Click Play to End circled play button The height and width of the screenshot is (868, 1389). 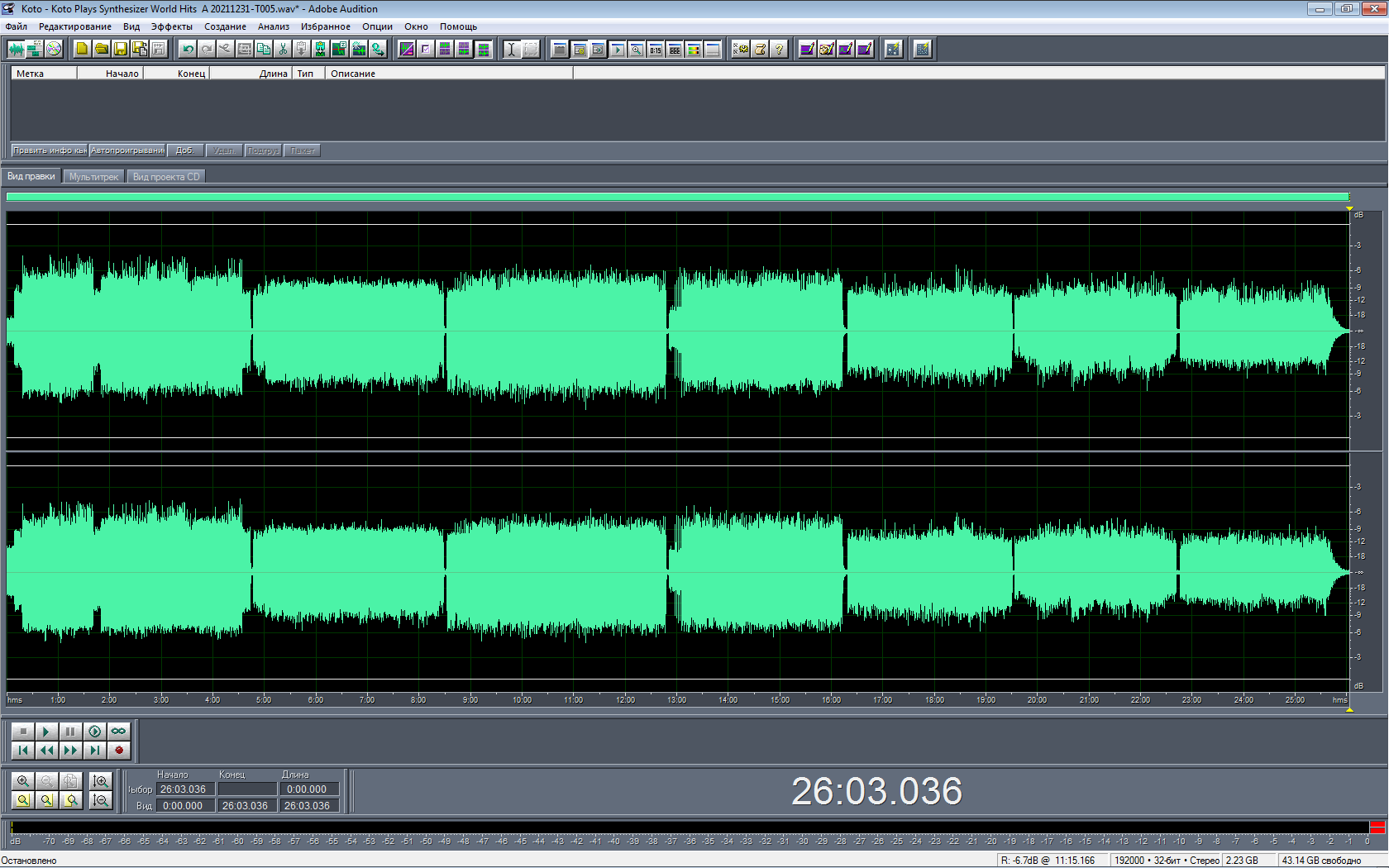tap(94, 731)
